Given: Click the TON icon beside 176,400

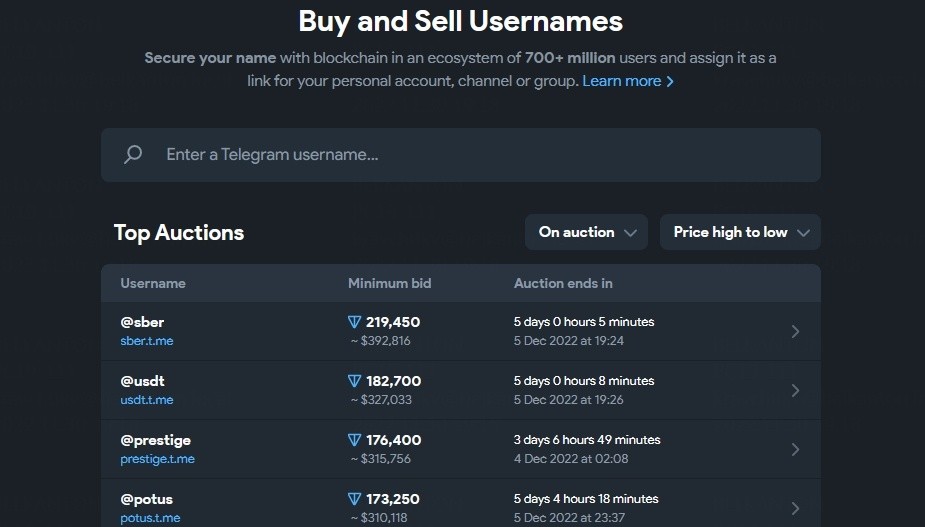Looking at the screenshot, I should point(354,440).
